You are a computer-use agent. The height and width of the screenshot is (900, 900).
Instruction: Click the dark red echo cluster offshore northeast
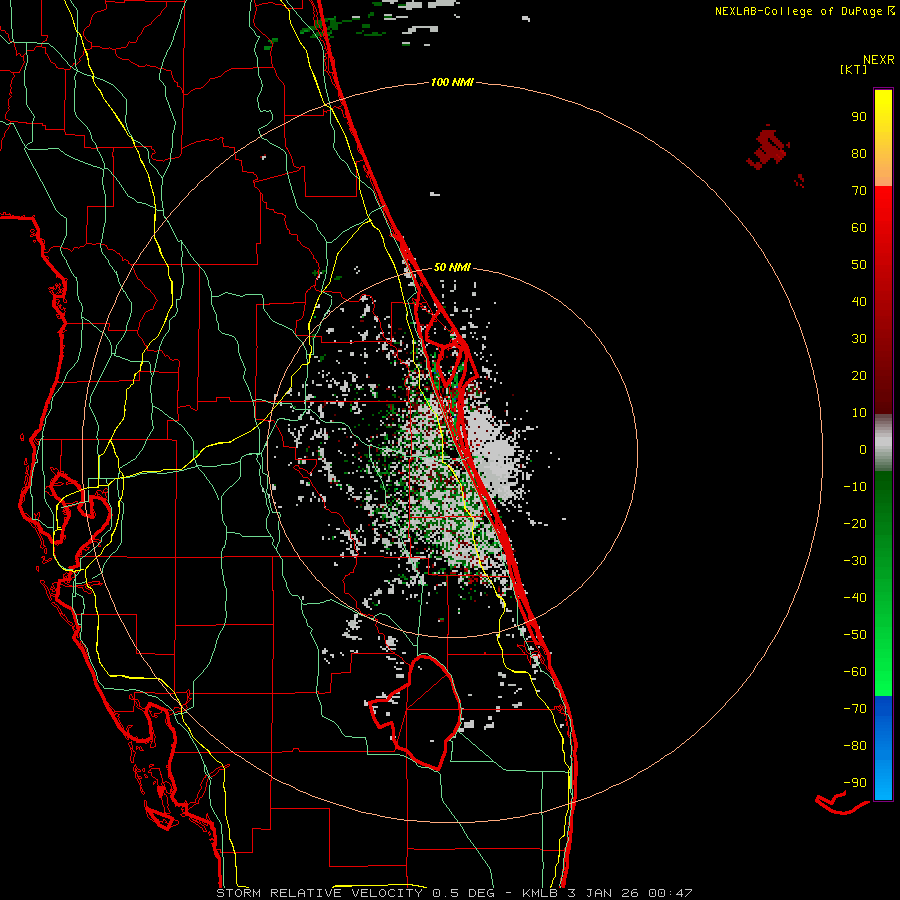768,148
